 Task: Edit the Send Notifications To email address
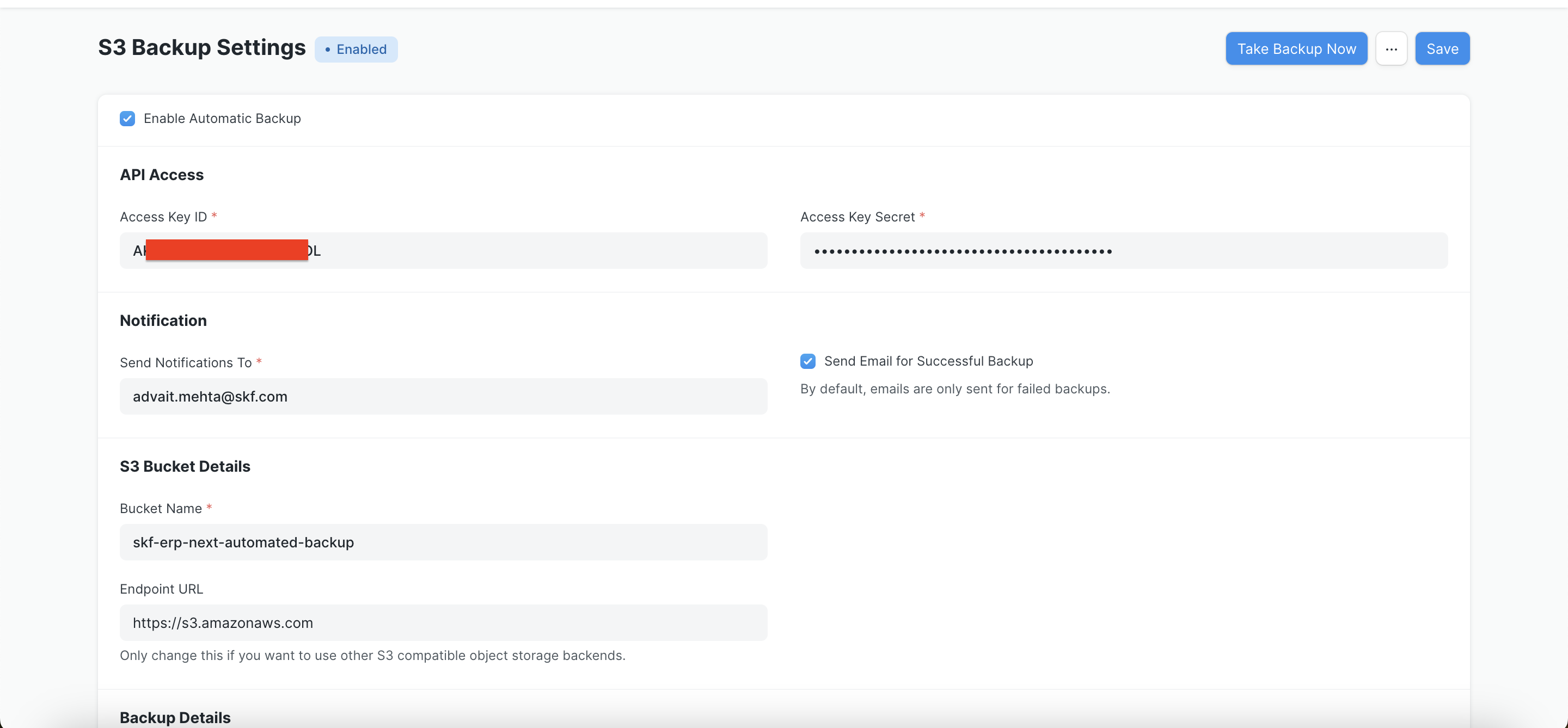443,397
